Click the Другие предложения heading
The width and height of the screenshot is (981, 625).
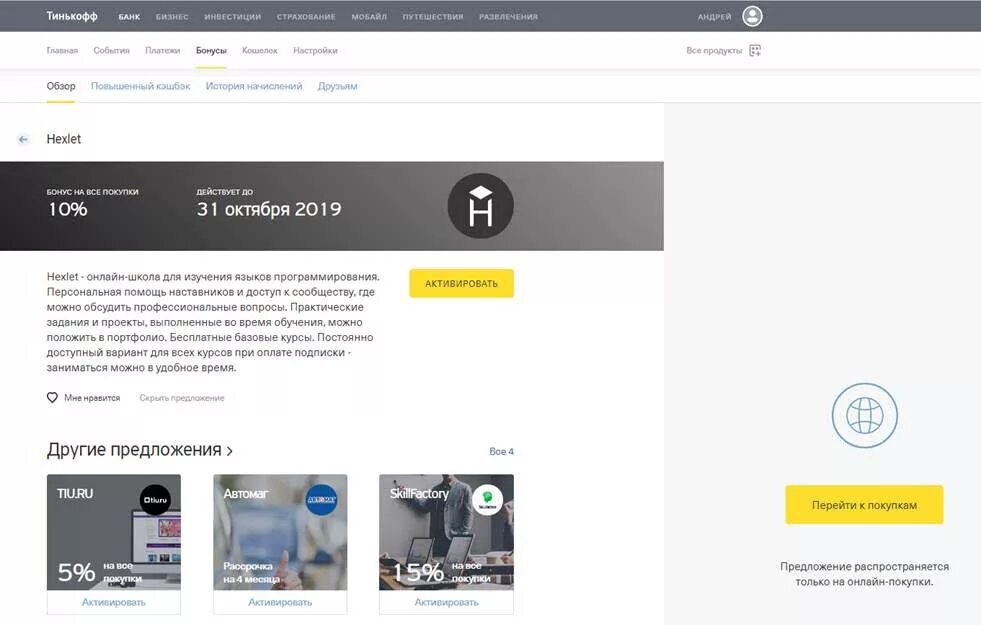[x=134, y=450]
